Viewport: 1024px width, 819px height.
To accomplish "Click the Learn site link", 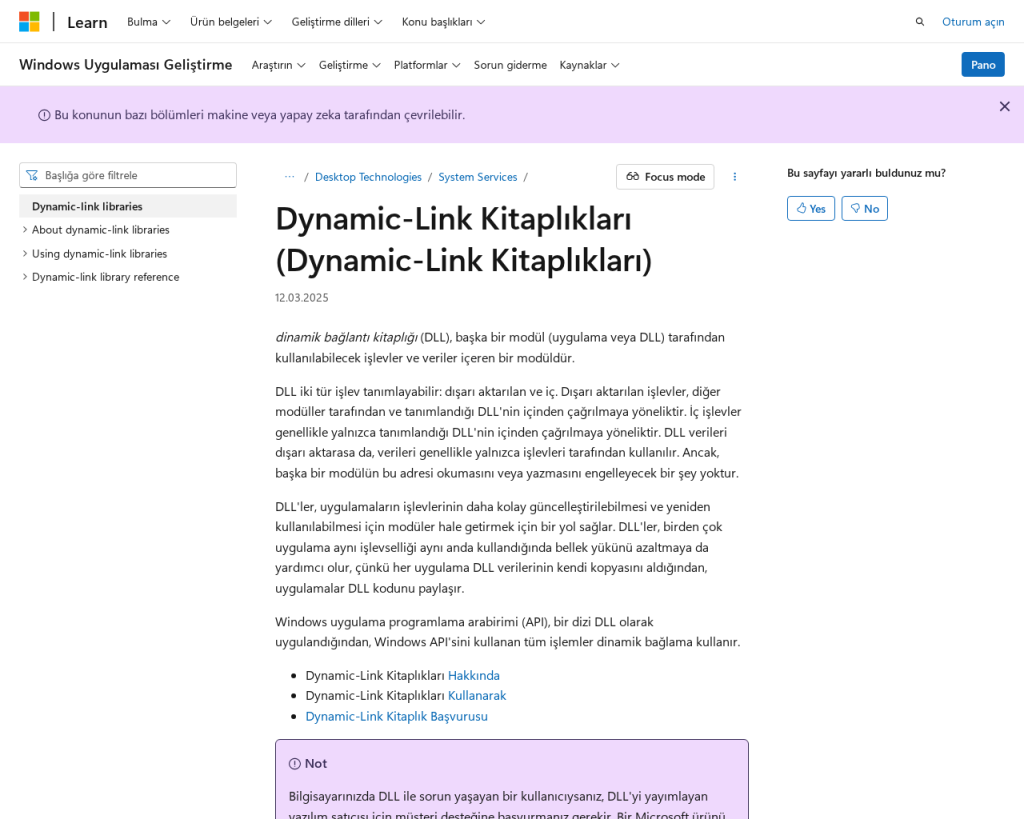I will [x=87, y=22].
